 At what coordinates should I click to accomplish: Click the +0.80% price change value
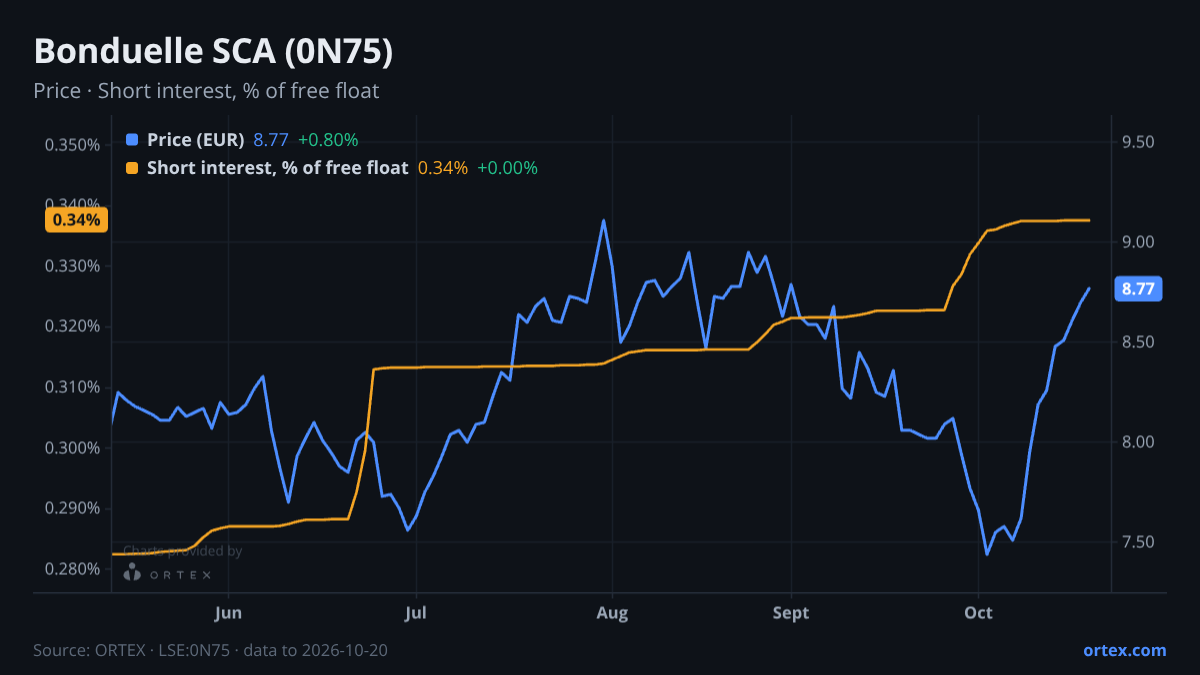pyautogui.click(x=328, y=140)
